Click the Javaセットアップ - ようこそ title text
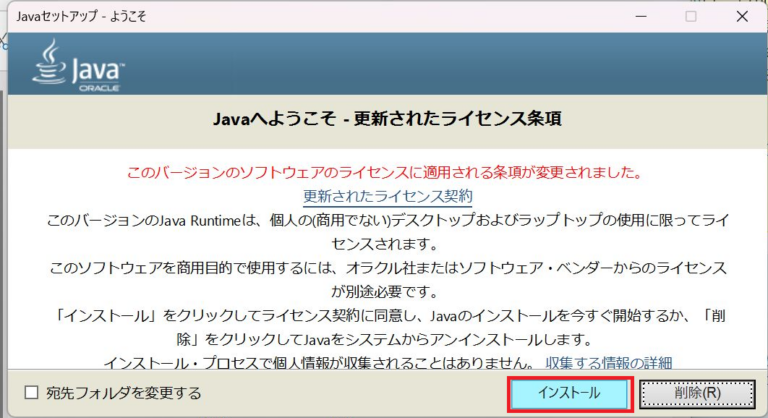Image resolution: width=768 pixels, height=418 pixels. pyautogui.click(x=81, y=16)
